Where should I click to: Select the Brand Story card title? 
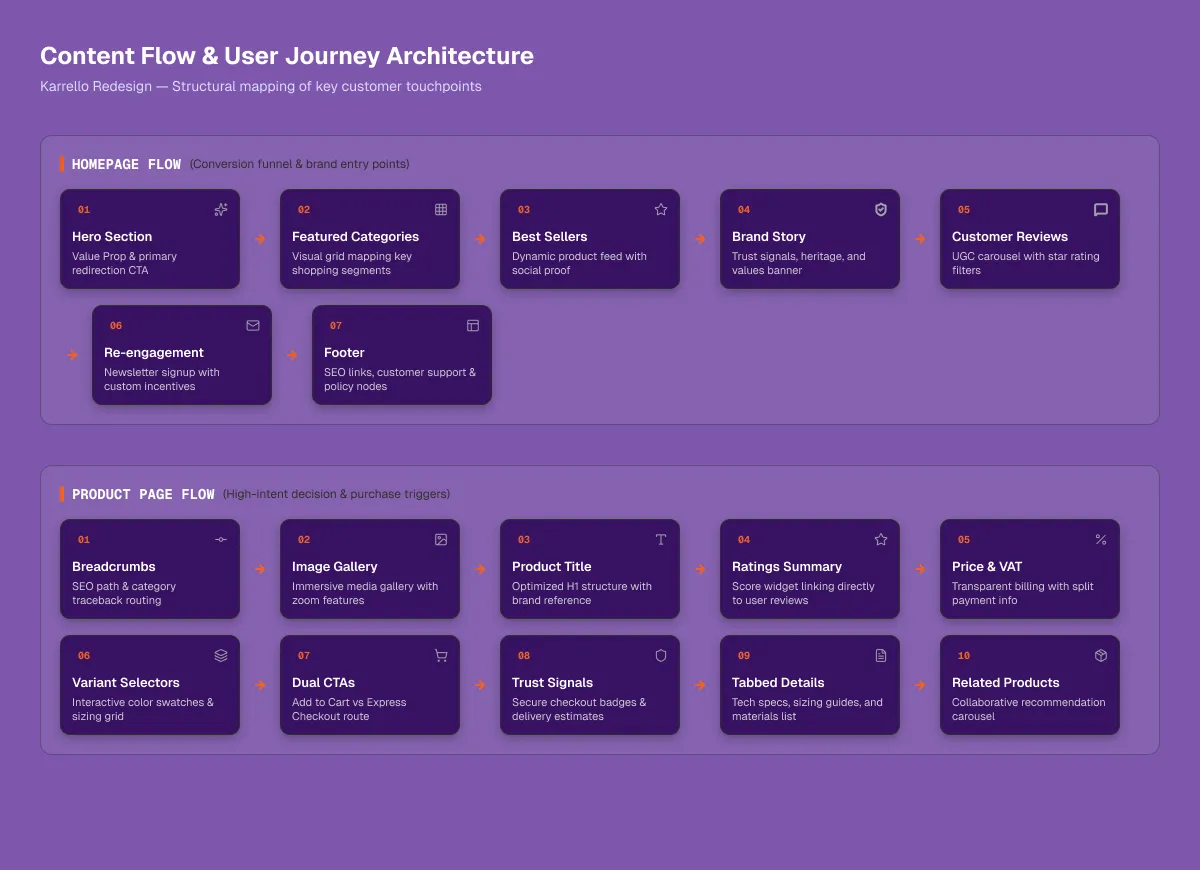[x=769, y=237]
